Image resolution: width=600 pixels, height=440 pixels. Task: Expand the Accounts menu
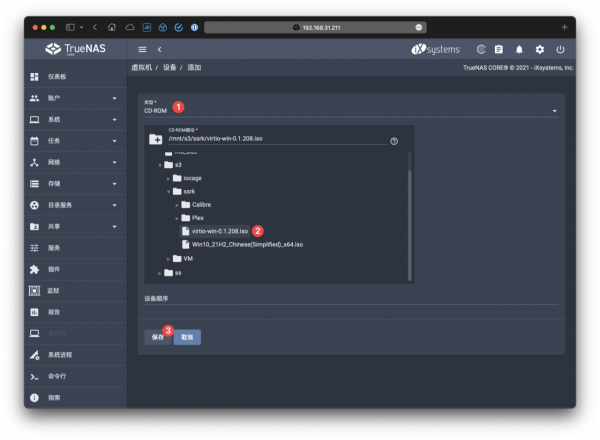pyautogui.click(x=75, y=98)
